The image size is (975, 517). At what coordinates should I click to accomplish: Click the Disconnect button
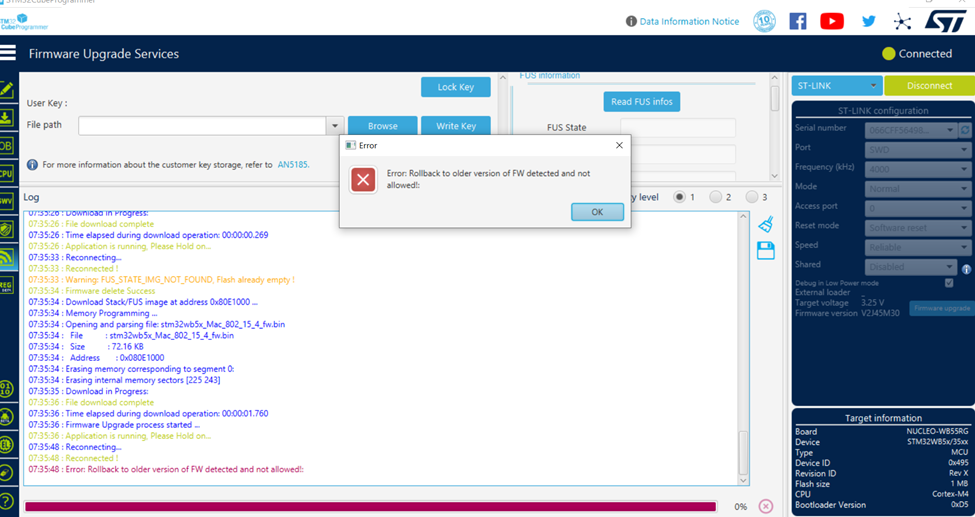929,86
